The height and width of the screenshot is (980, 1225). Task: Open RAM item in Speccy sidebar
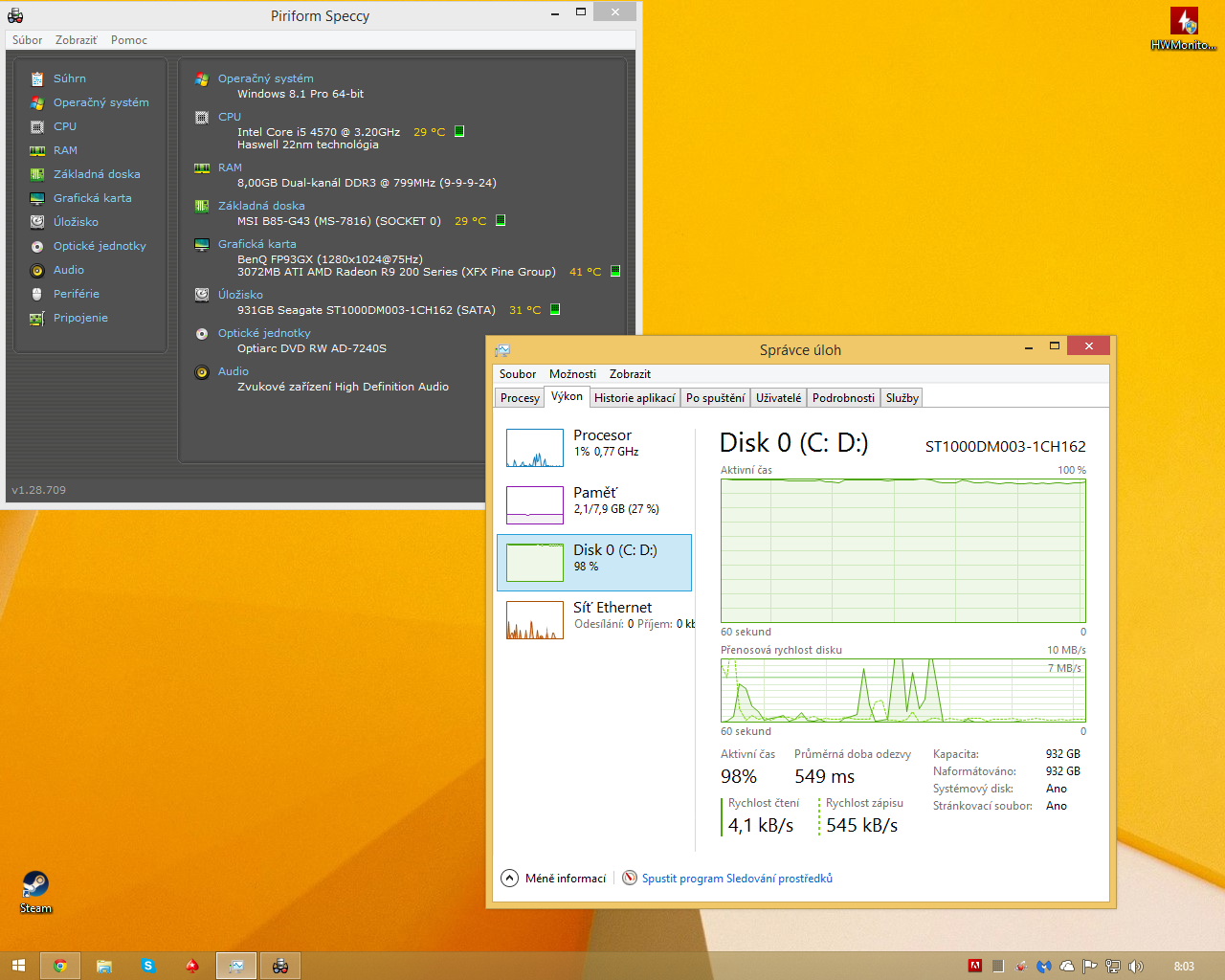point(65,150)
